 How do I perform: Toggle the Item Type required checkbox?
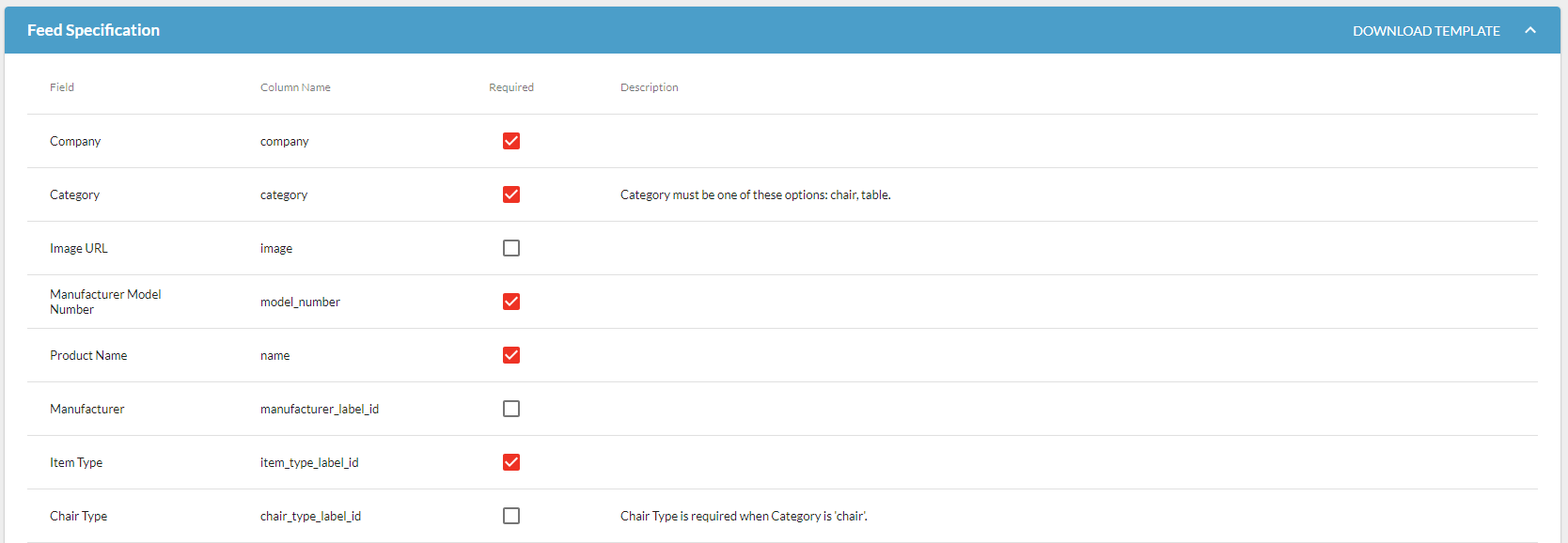pos(511,462)
